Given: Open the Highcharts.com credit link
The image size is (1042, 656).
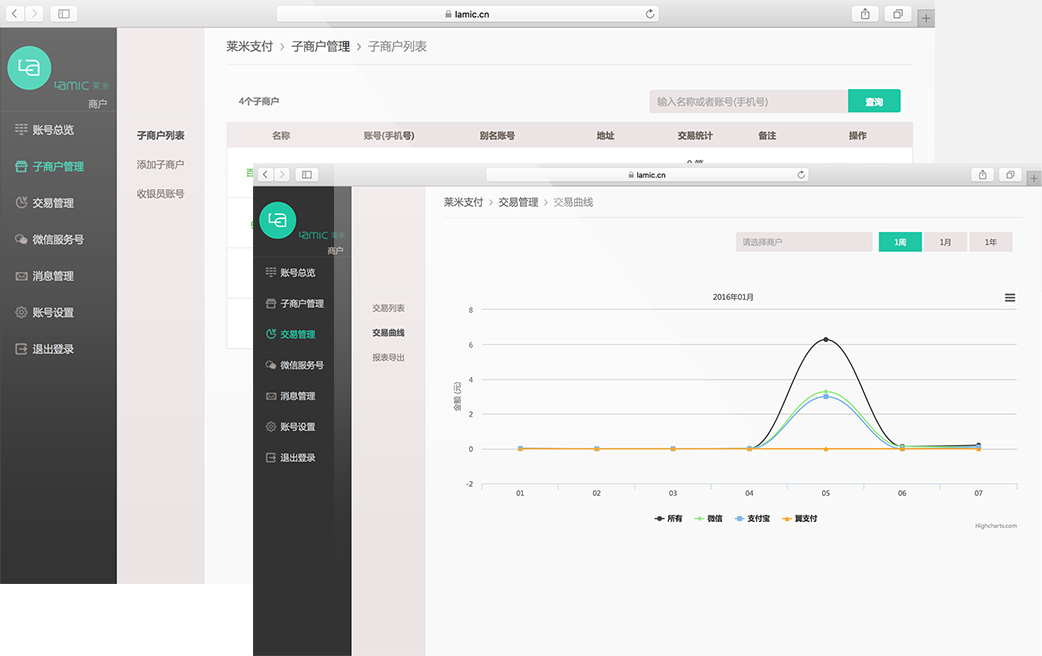Looking at the screenshot, I should pyautogui.click(x=995, y=526).
